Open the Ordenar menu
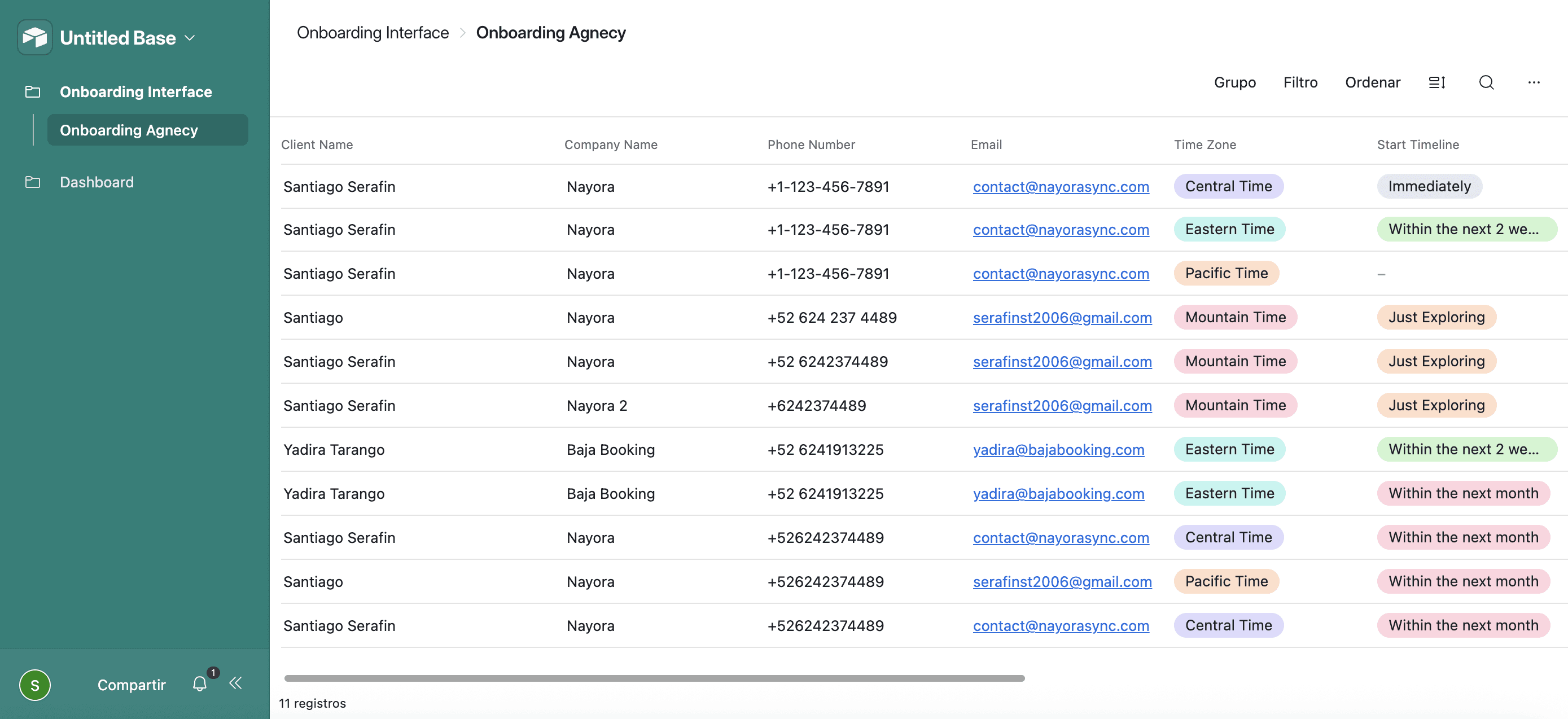Viewport: 1568px width, 719px height. tap(1373, 82)
